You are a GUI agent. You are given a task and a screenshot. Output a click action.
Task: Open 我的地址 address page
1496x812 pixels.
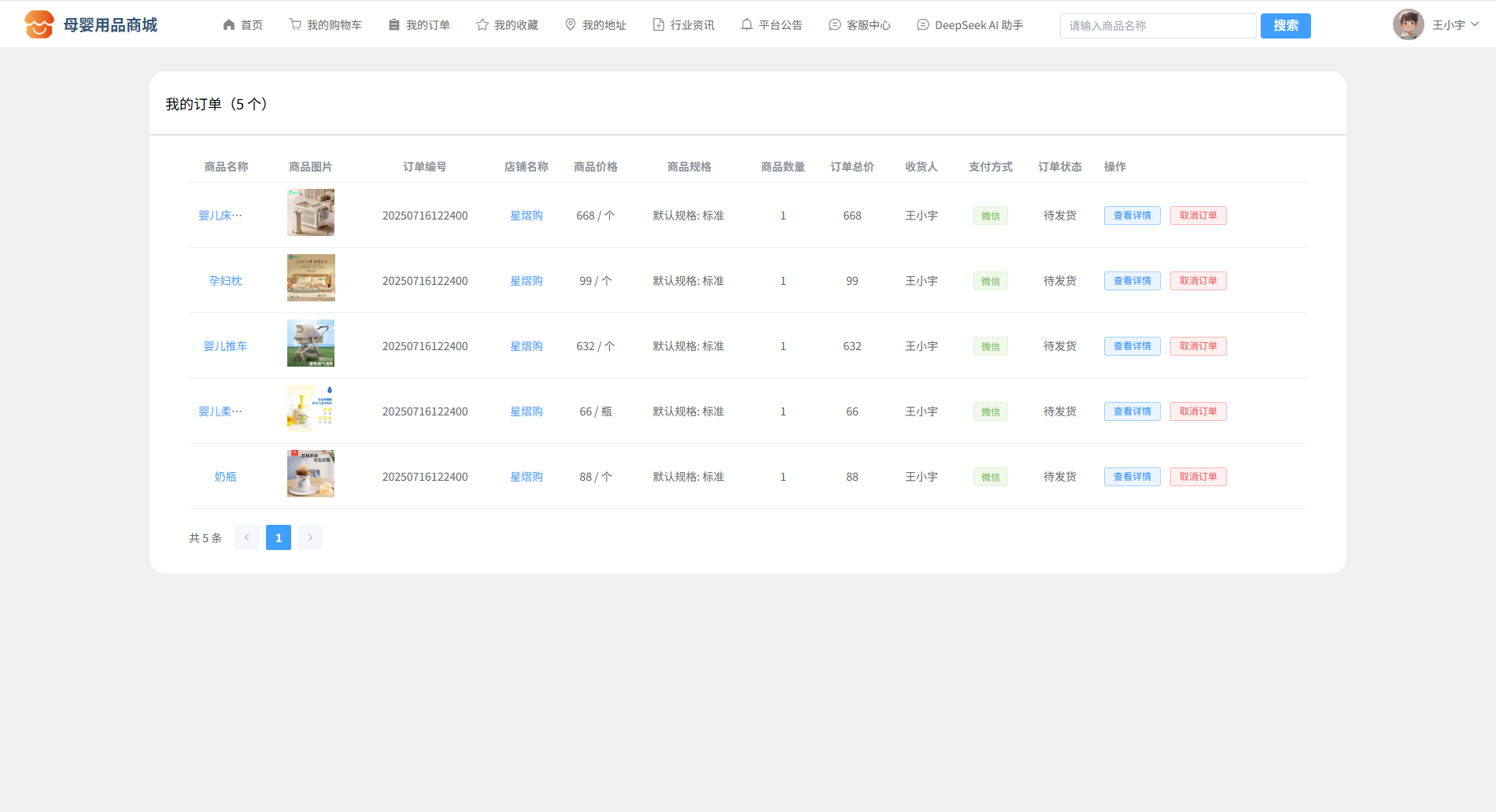pos(595,25)
